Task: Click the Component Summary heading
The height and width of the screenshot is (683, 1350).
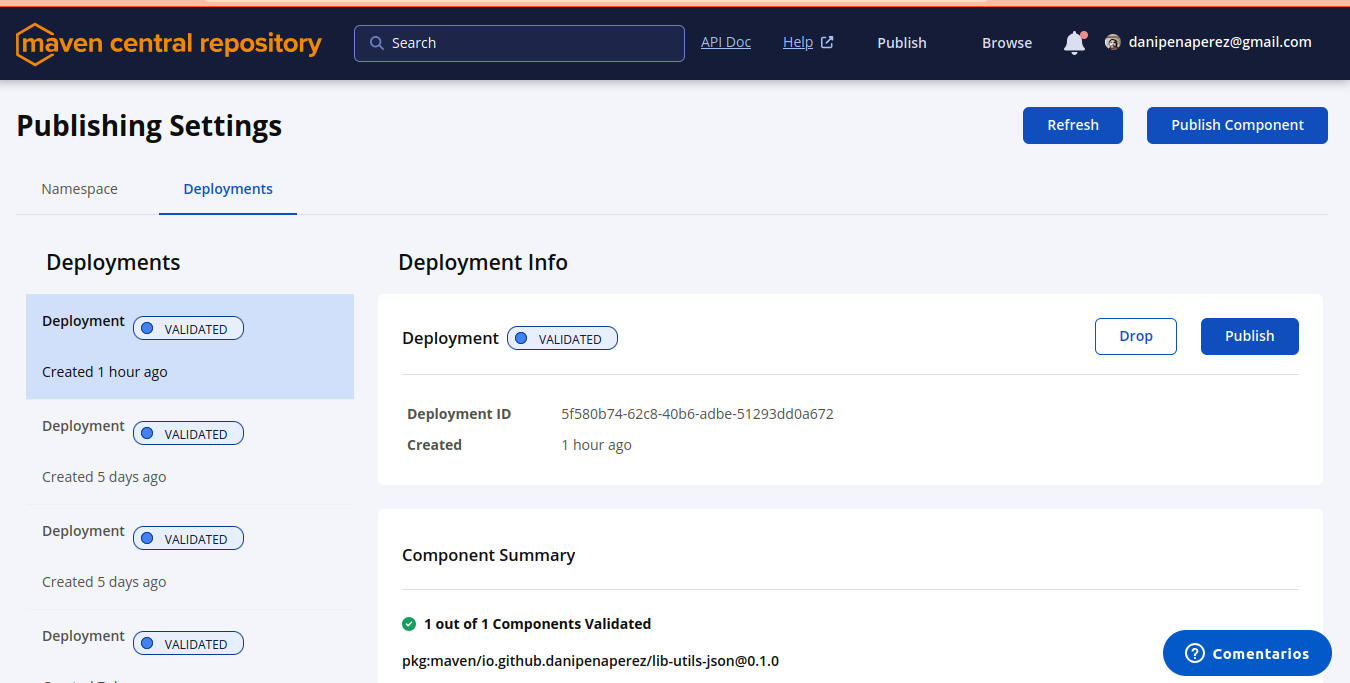Action: coord(488,555)
